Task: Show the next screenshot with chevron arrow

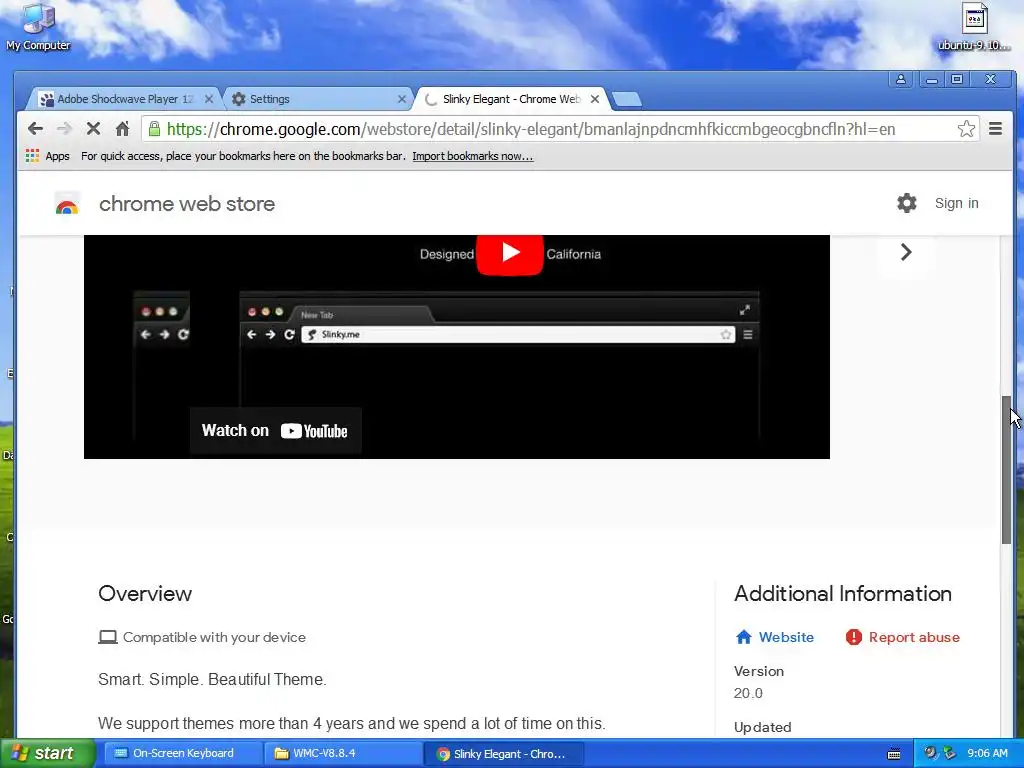Action: pos(906,252)
